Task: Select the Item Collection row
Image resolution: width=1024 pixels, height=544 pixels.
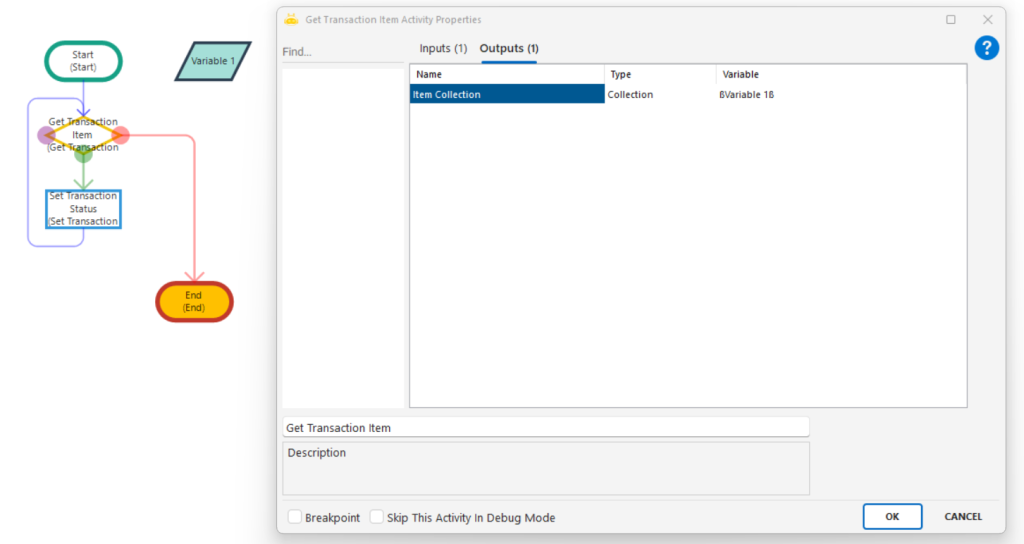Action: pos(507,95)
